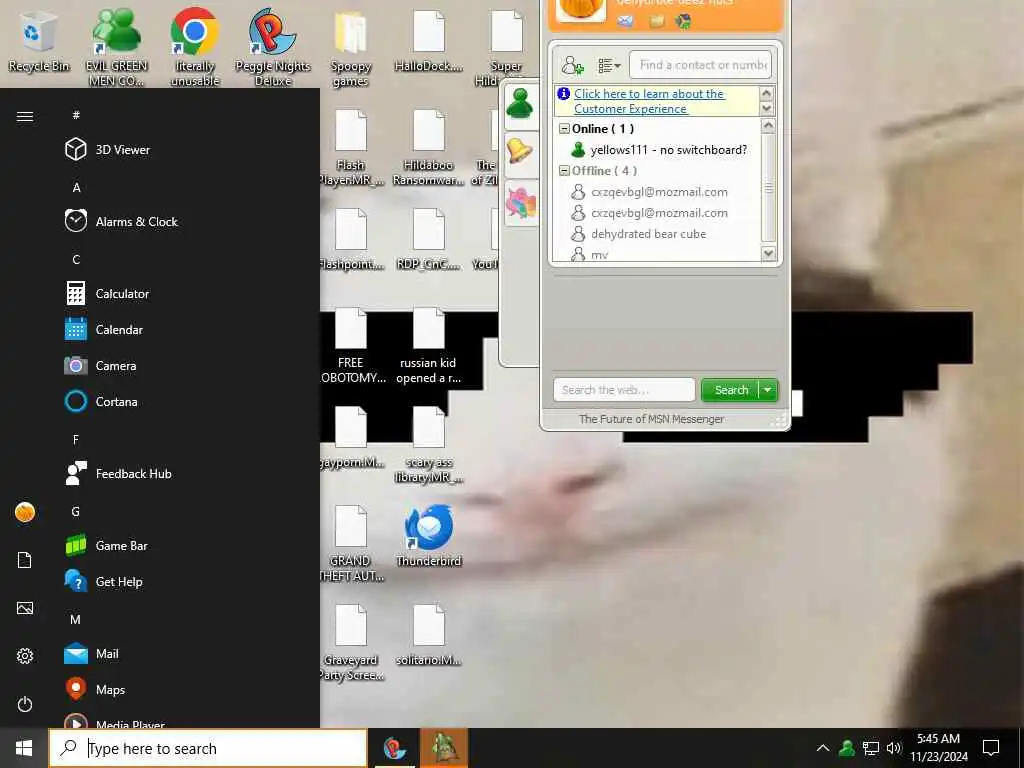Select the Spoopy games folder on the desktop

(351, 50)
